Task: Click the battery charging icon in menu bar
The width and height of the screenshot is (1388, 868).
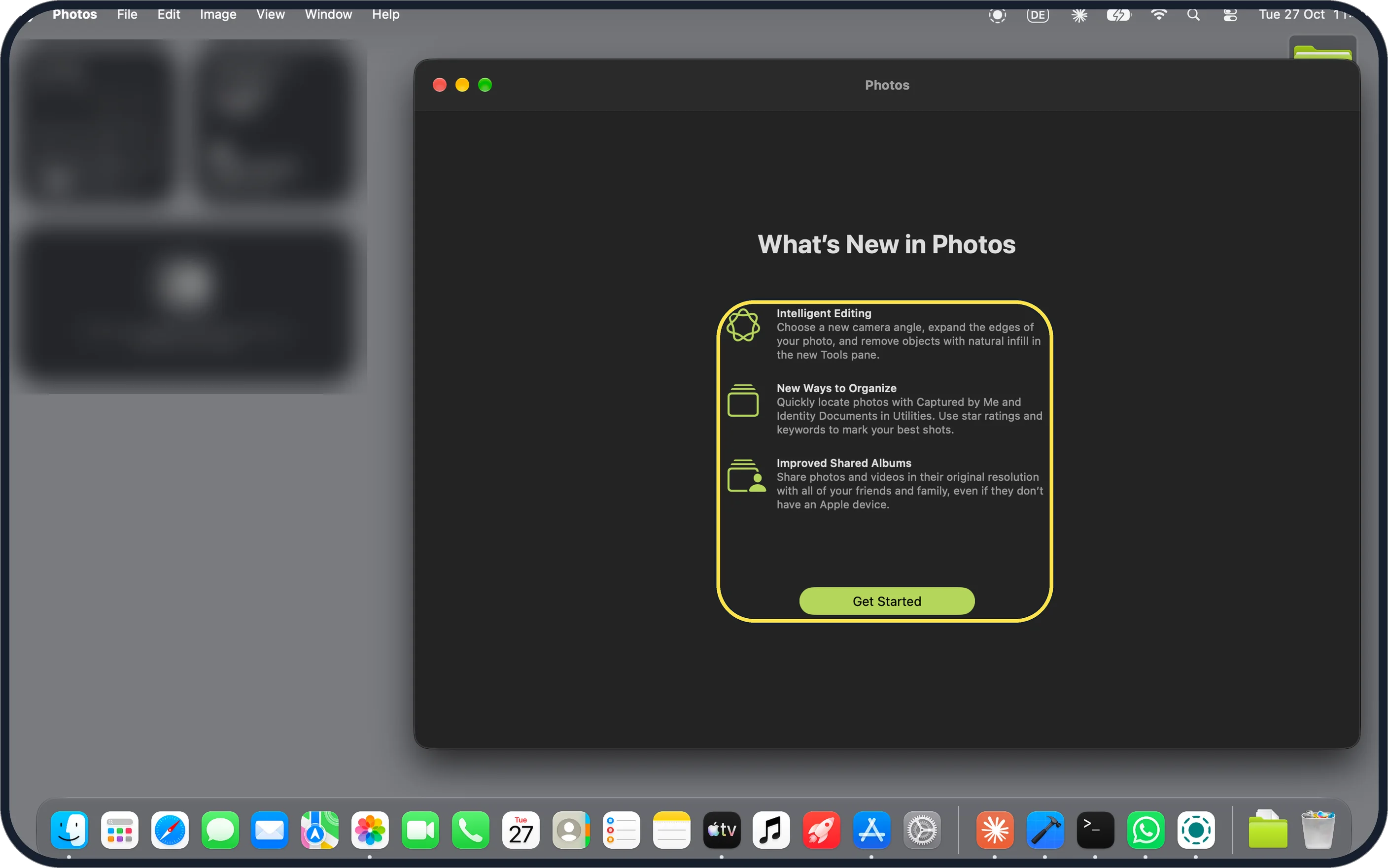Action: click(1118, 15)
